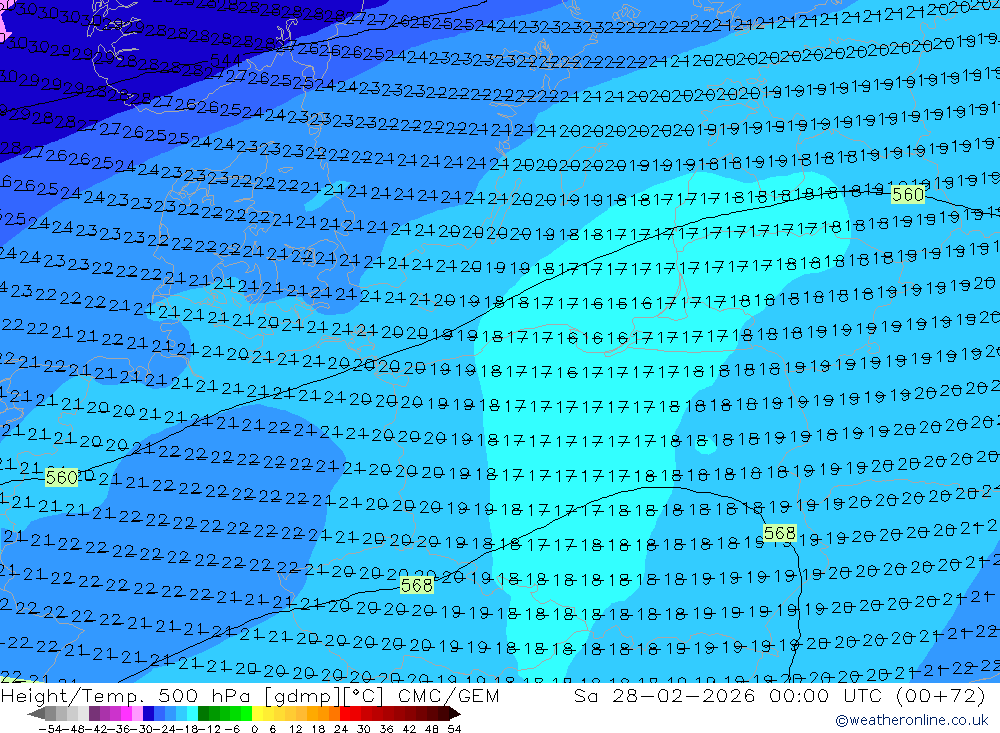The image size is (1000, 733).
Task: Open the weatheronline.co.uk link
Action: tap(912, 720)
